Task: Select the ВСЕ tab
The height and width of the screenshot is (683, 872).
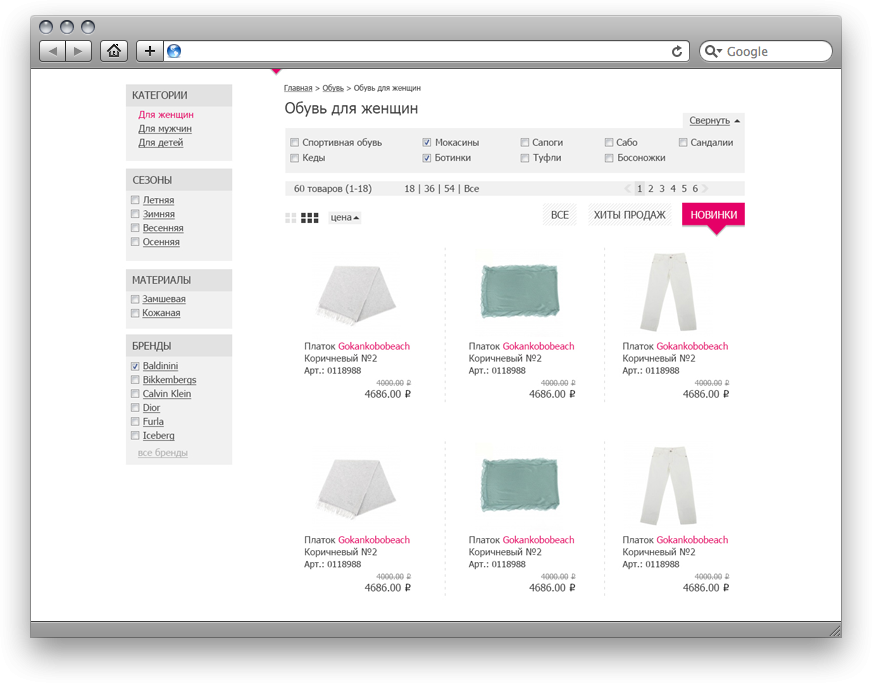Action: tap(559, 215)
